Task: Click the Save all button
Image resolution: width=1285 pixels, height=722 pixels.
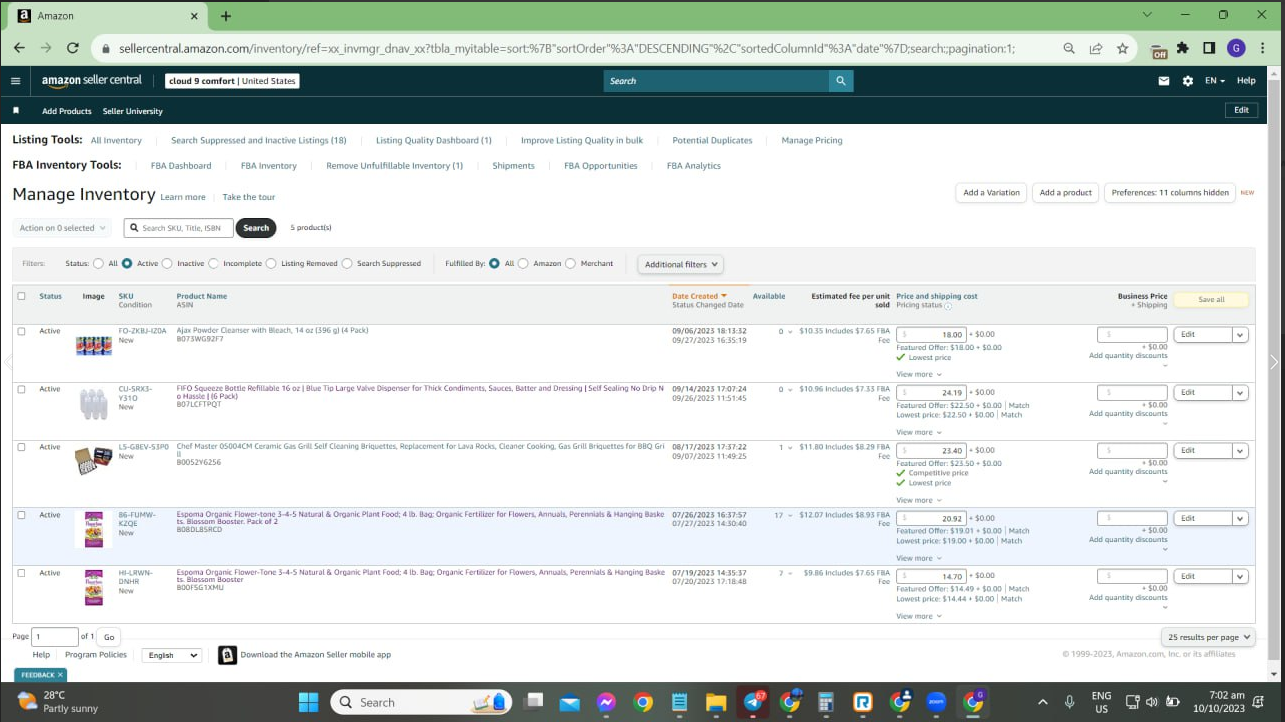Action: (x=1211, y=299)
